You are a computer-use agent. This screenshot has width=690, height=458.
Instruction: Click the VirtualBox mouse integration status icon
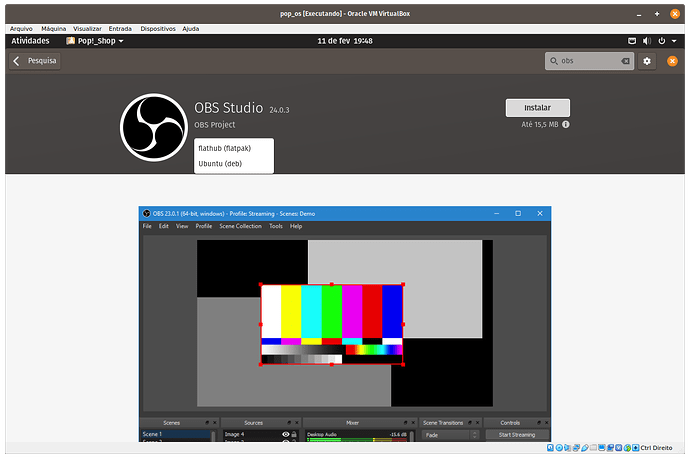pyautogui.click(x=627, y=447)
